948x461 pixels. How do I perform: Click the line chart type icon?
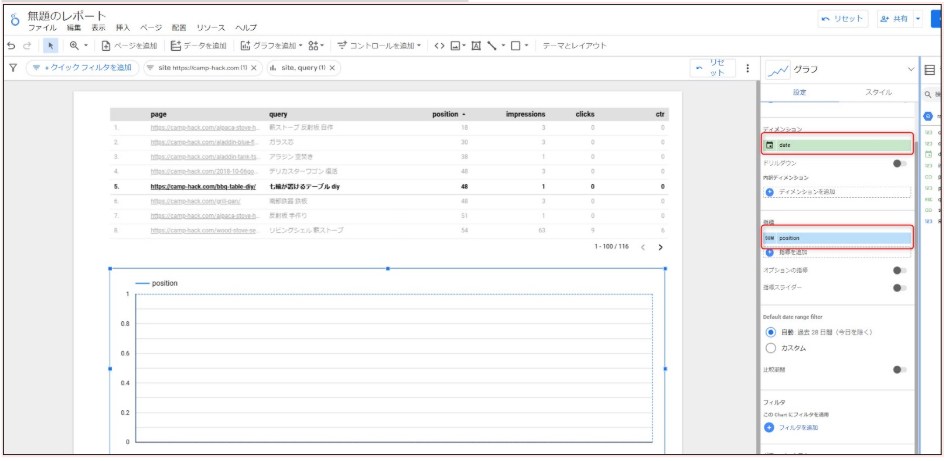[777, 70]
